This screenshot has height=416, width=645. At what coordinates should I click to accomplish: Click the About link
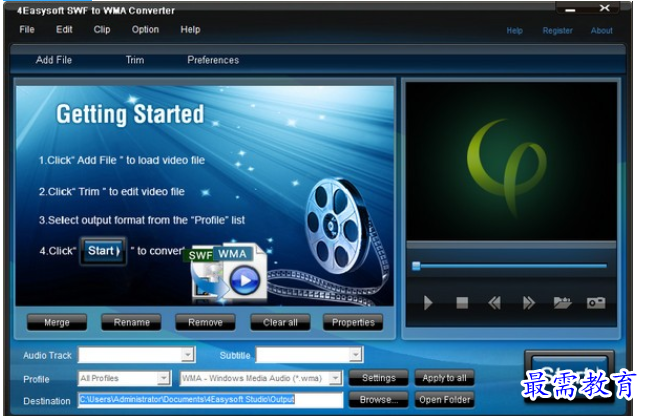pos(601,31)
